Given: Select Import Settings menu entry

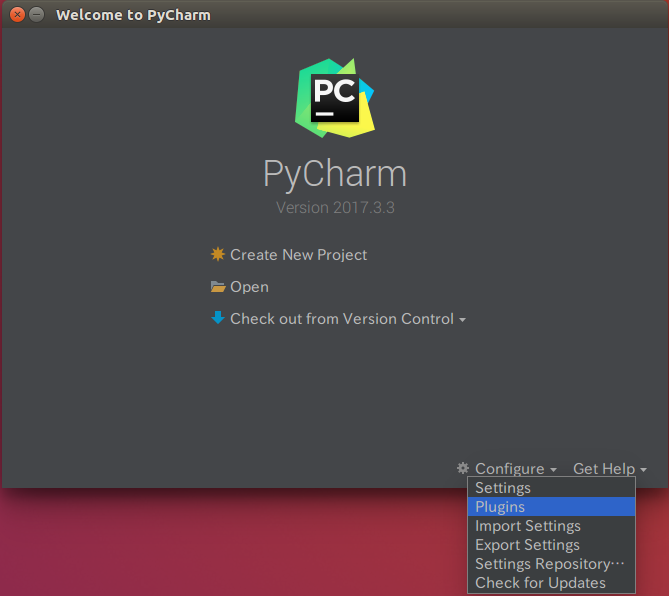Looking at the screenshot, I should pyautogui.click(x=551, y=526).
